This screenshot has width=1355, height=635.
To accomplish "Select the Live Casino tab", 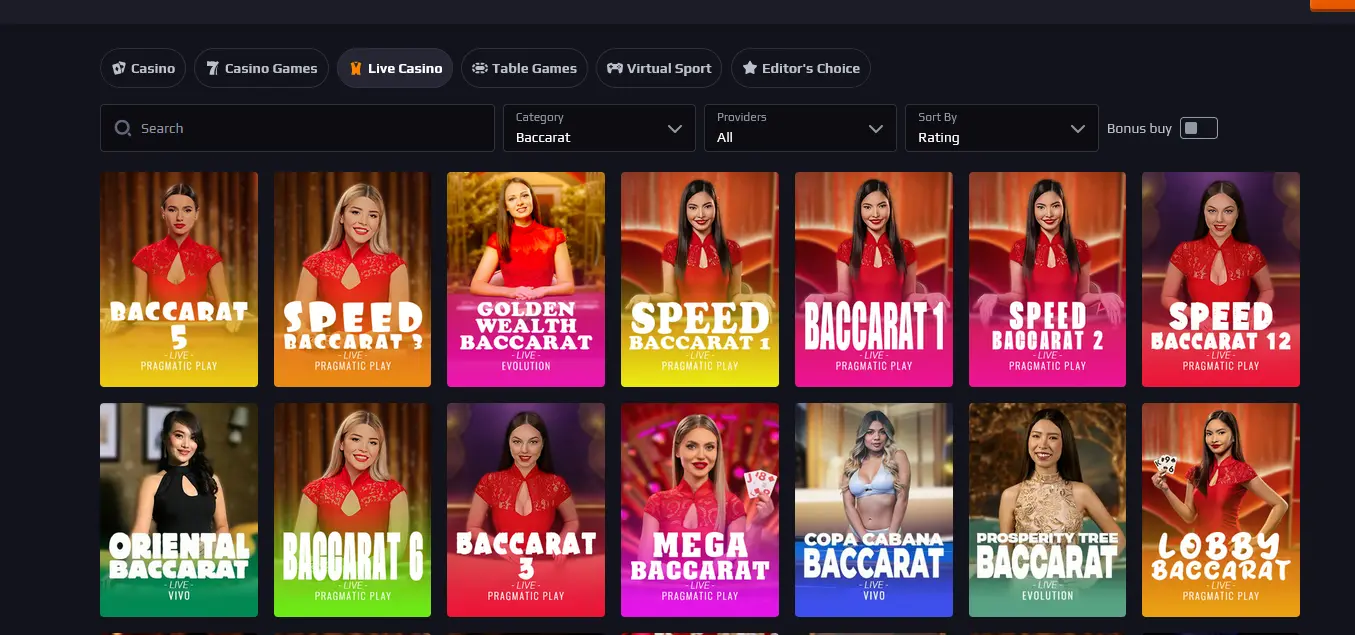I will point(395,68).
